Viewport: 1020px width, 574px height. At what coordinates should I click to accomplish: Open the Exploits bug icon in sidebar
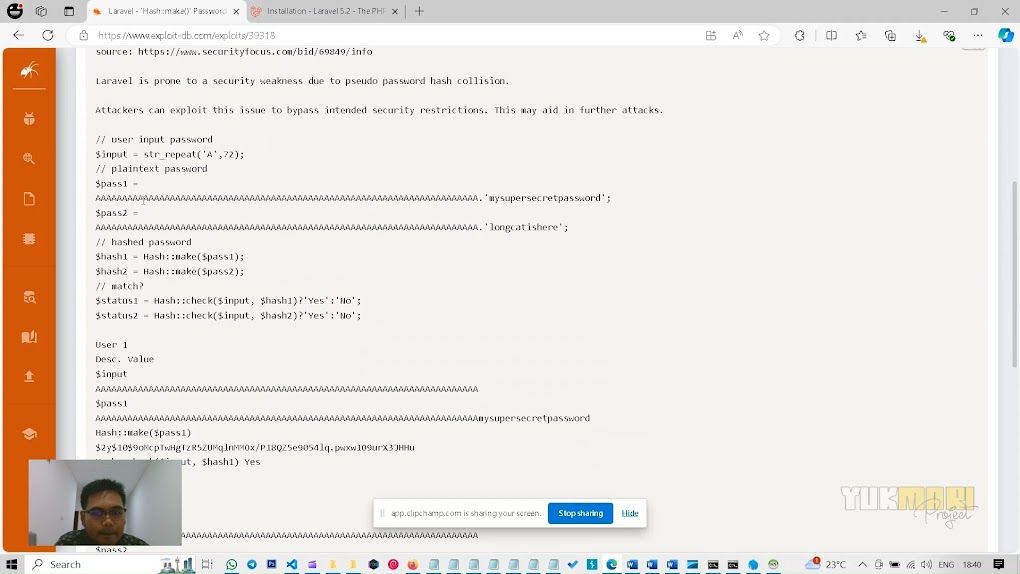point(29,118)
